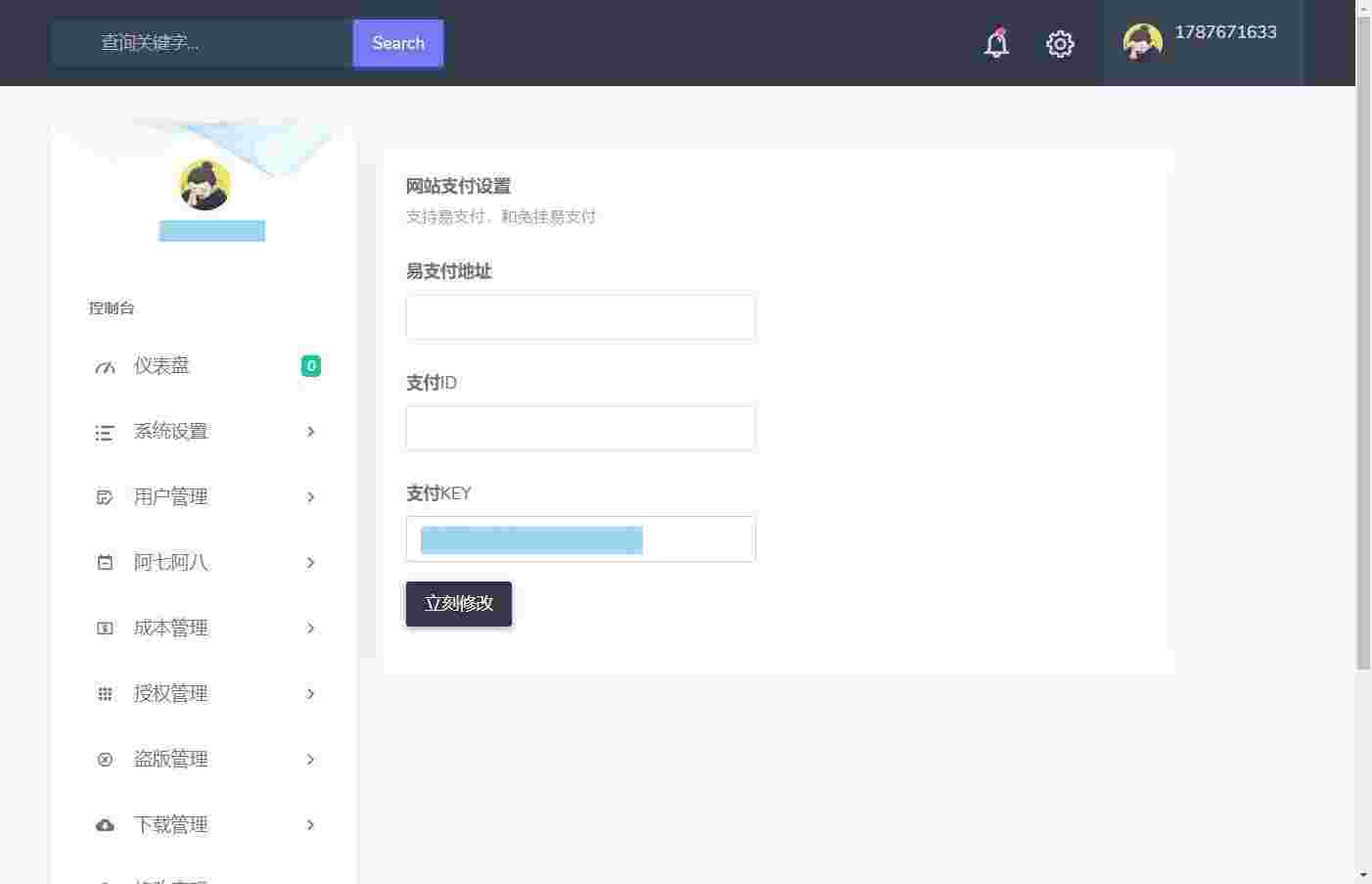Click username 1787671633 in header

(x=1225, y=32)
